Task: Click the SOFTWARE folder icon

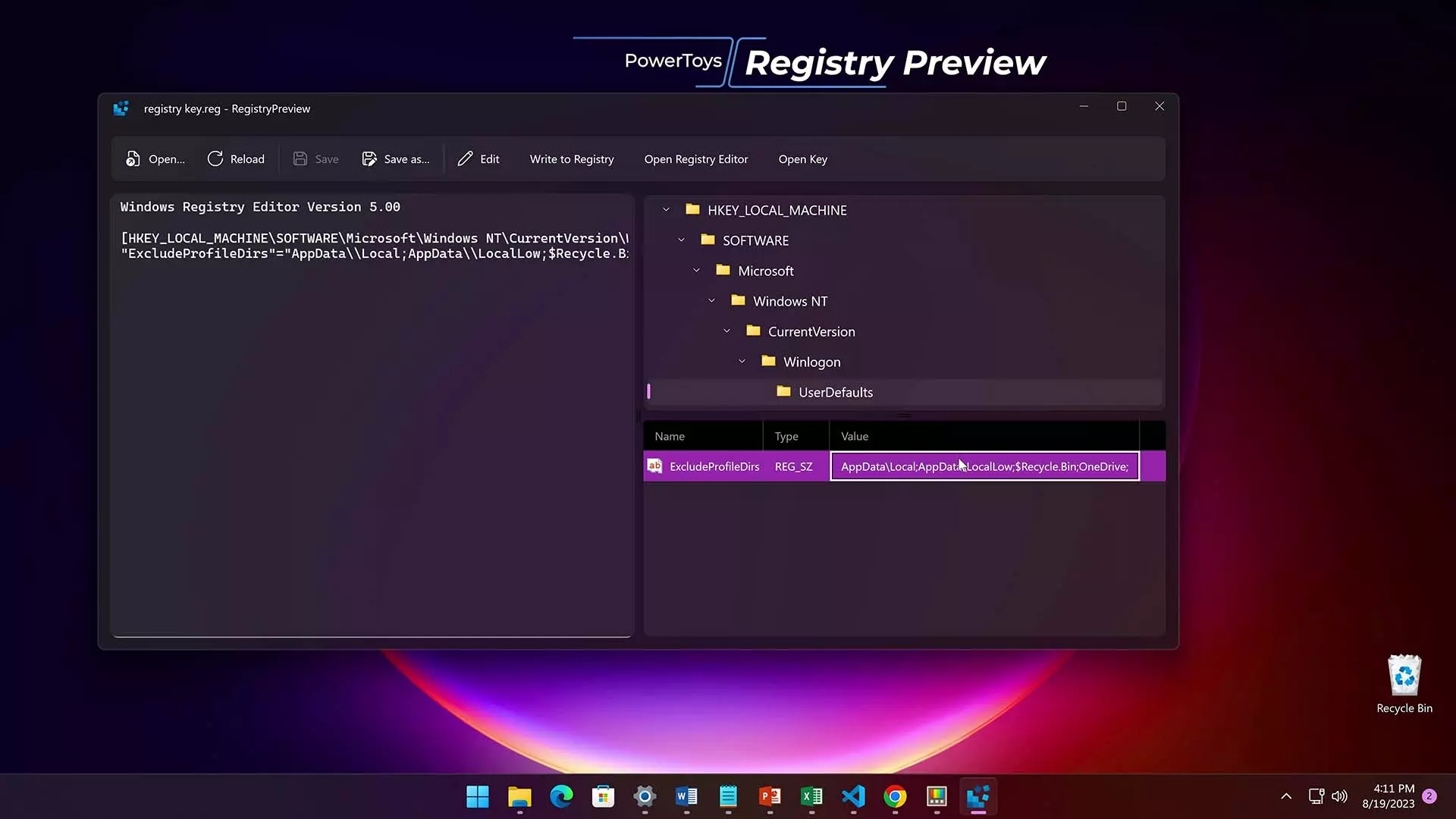Action: click(x=708, y=240)
